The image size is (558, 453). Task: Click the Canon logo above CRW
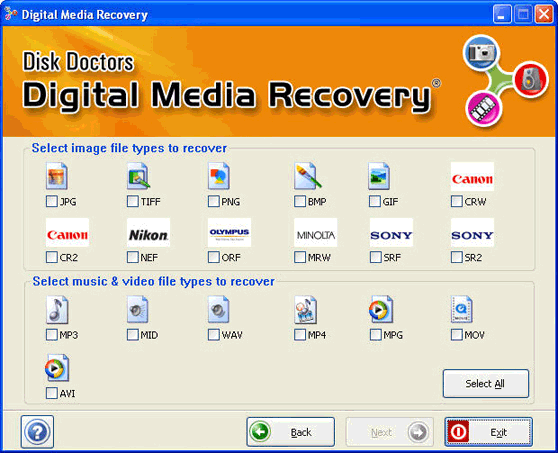[472, 177]
